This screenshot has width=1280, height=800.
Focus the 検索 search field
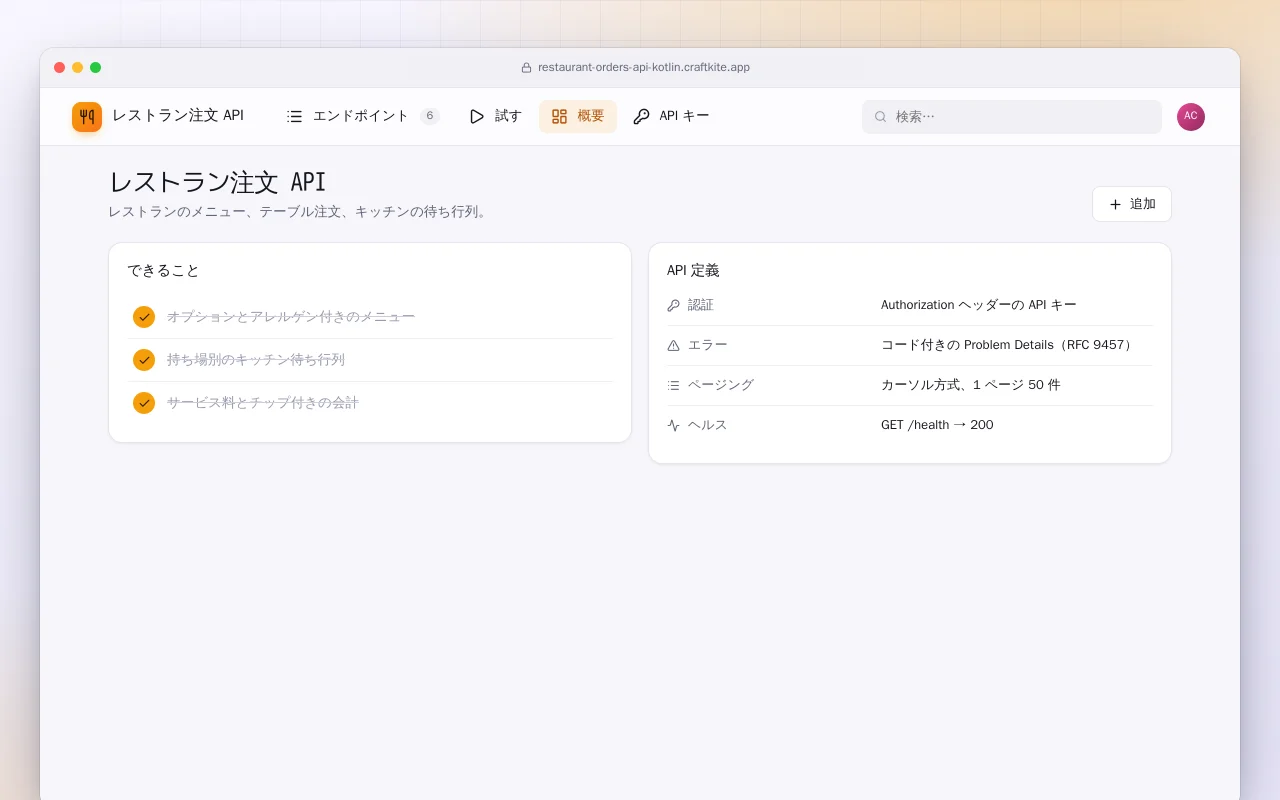[x=1012, y=117]
